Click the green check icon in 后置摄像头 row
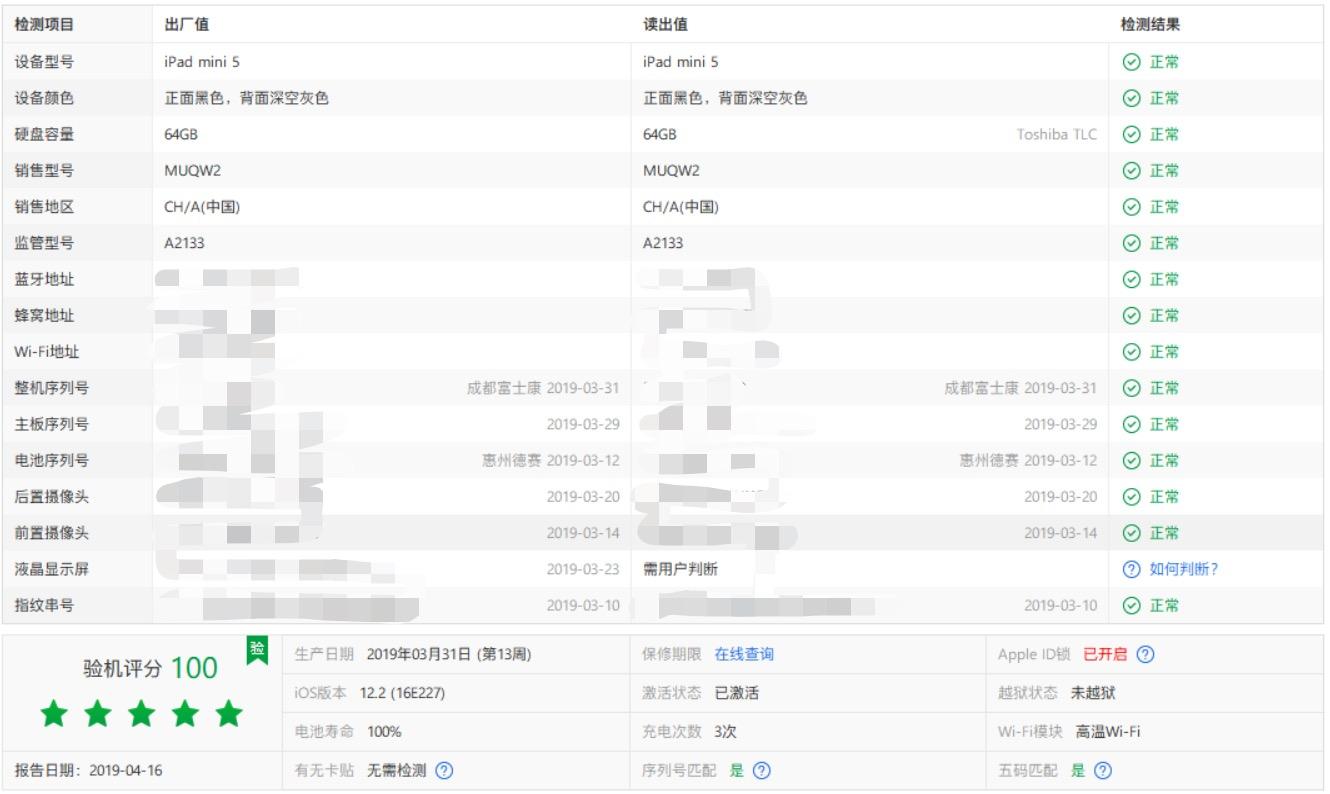Viewport: 1330px width, 794px height. [x=1131, y=497]
